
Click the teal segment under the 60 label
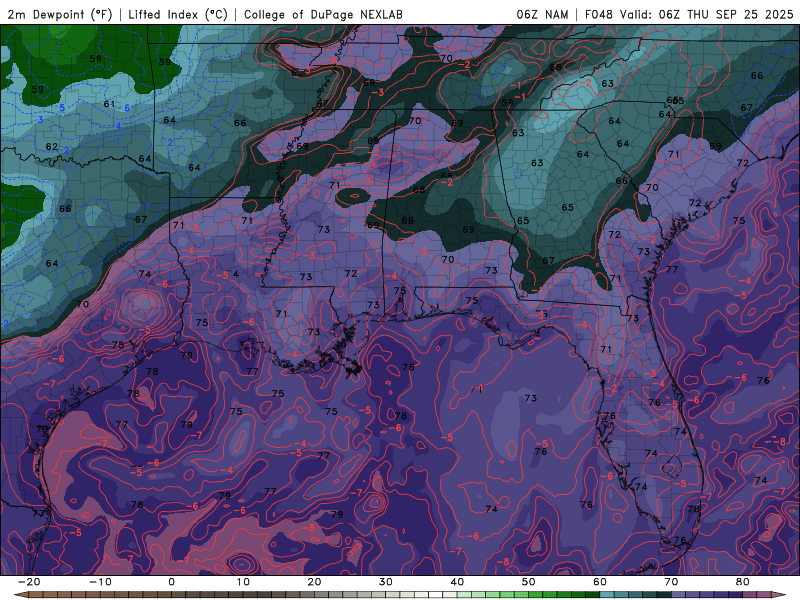(x=607, y=595)
